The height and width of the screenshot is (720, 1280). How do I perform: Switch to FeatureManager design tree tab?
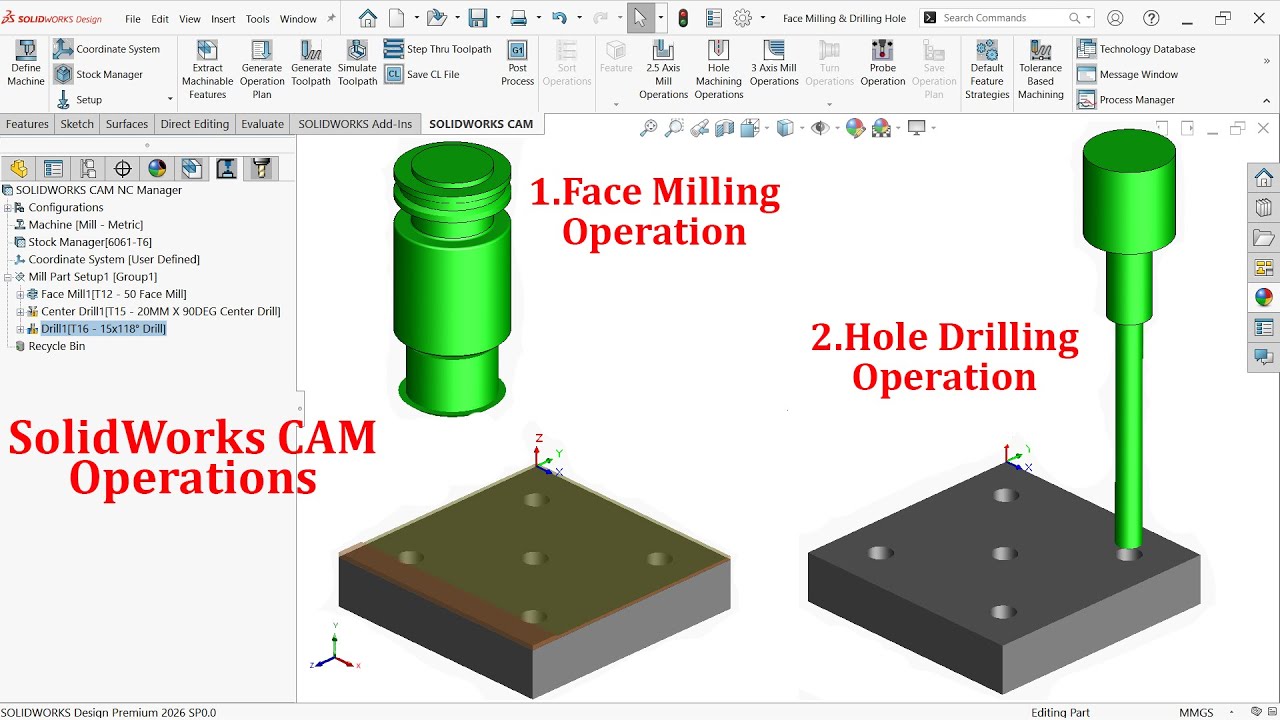click(x=19, y=168)
